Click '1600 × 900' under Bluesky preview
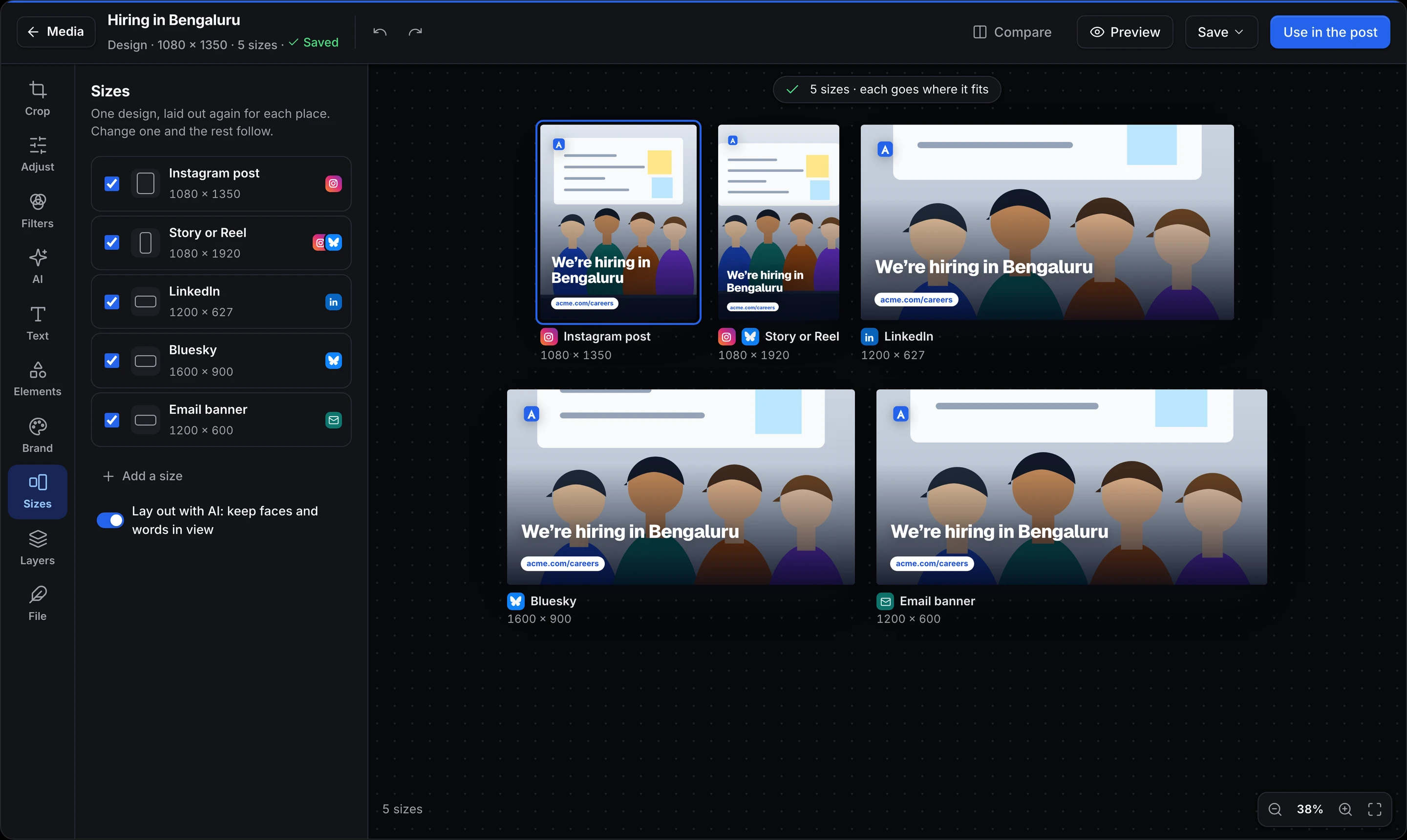The width and height of the screenshot is (1407, 840). click(x=539, y=619)
